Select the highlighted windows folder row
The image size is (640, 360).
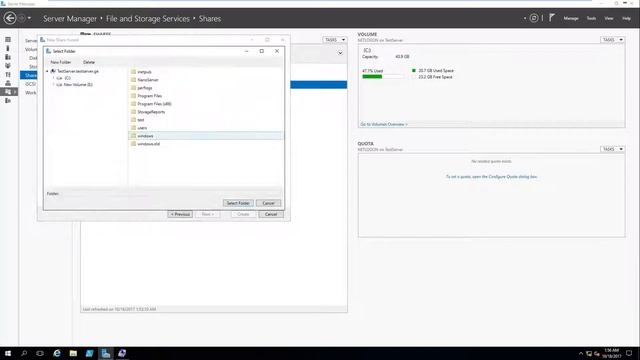(206, 136)
